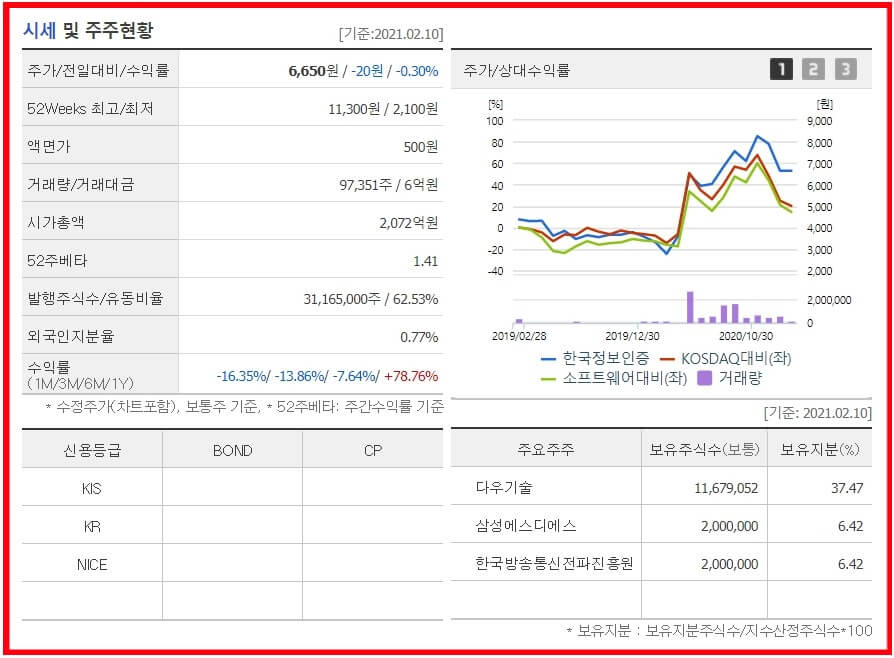
Task: Click the 52Weeks 최고/최저 row label
Action: click(90, 109)
